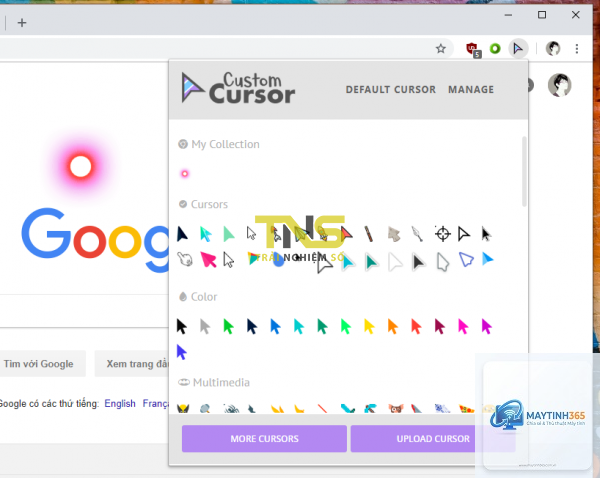Click the popup's vertical scrollbar
This screenshot has height=478, width=600.
(x=524, y=171)
